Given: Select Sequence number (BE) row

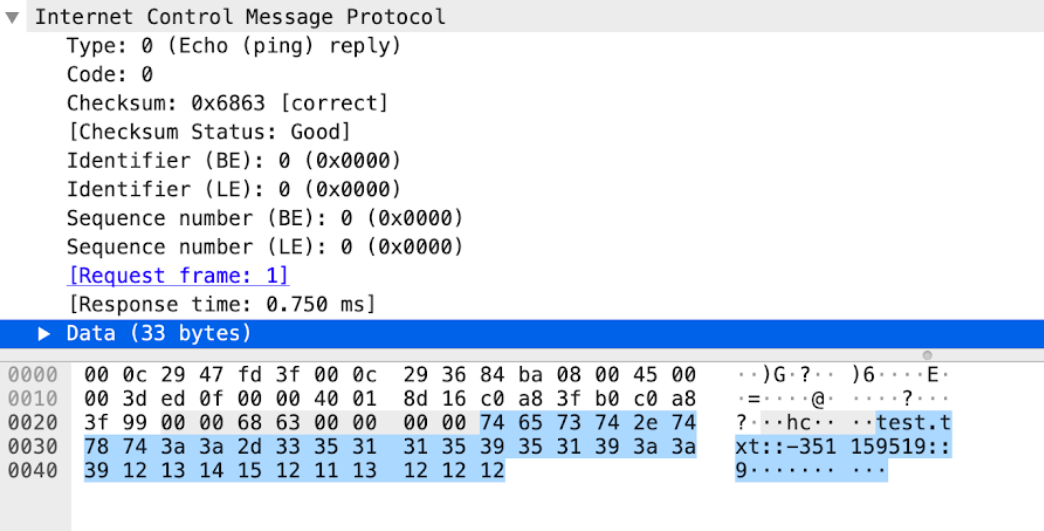Looking at the screenshot, I should [265, 218].
